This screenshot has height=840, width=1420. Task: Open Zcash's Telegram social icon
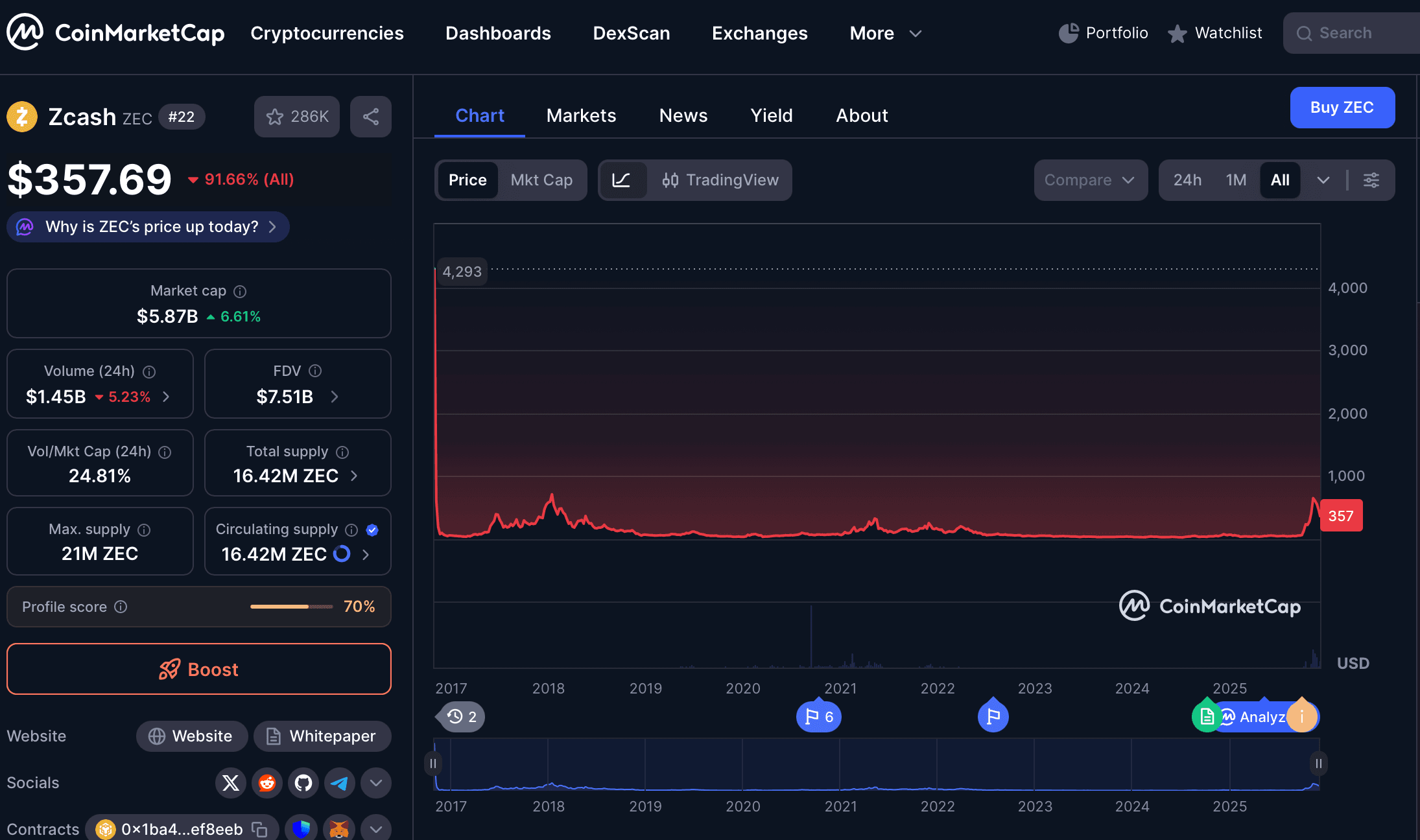click(x=339, y=783)
